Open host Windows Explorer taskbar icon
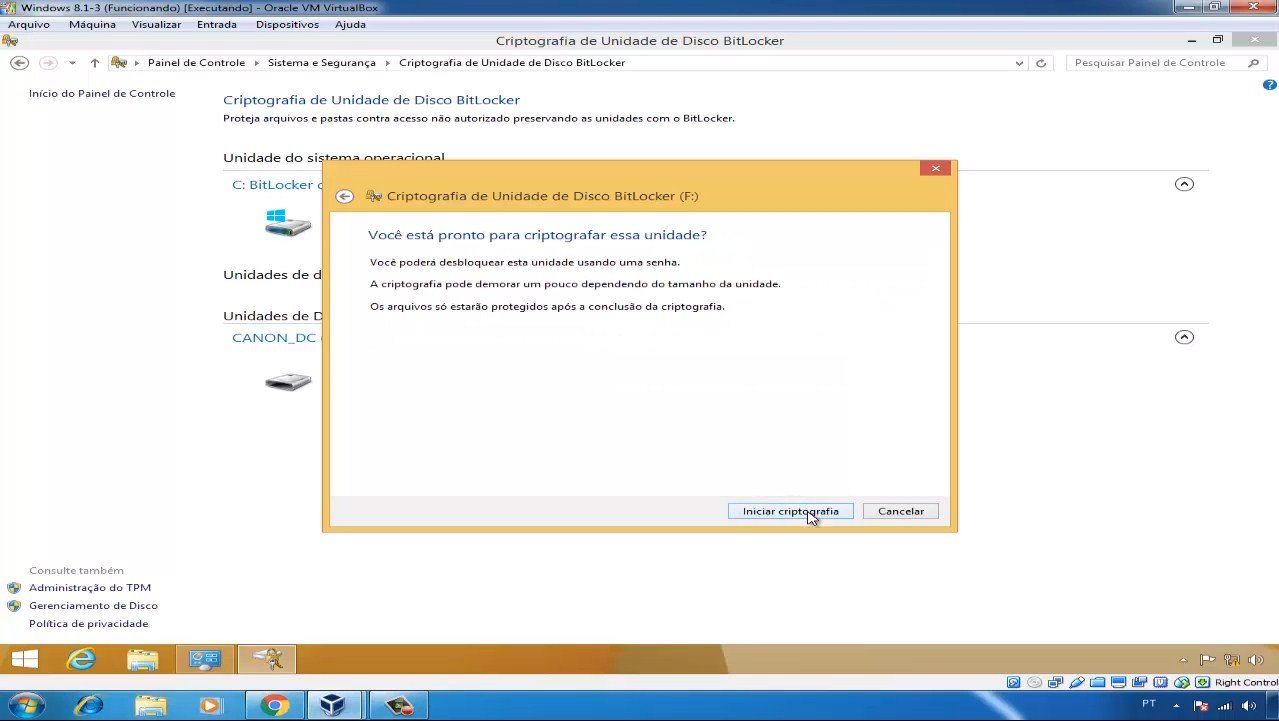Image resolution: width=1279 pixels, height=721 pixels. pyautogui.click(x=150, y=705)
